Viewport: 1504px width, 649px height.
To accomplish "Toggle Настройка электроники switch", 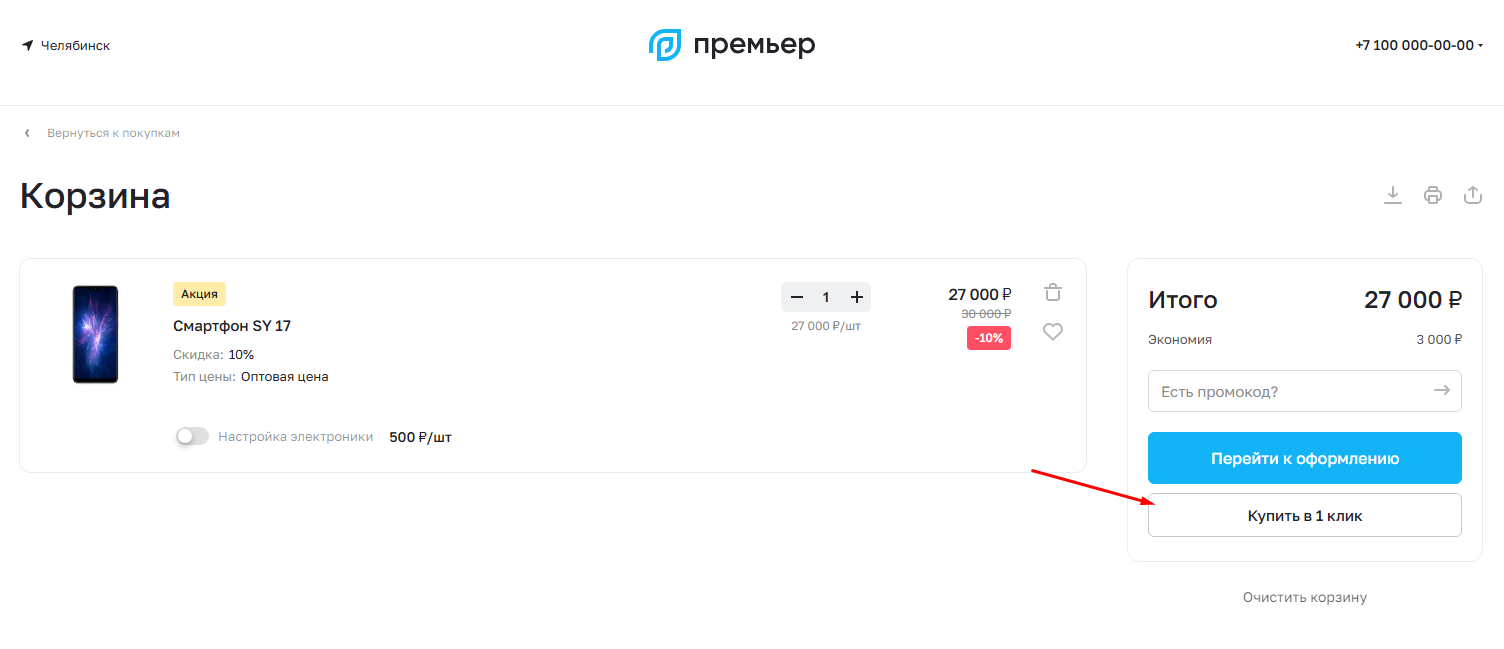I will click(x=192, y=437).
